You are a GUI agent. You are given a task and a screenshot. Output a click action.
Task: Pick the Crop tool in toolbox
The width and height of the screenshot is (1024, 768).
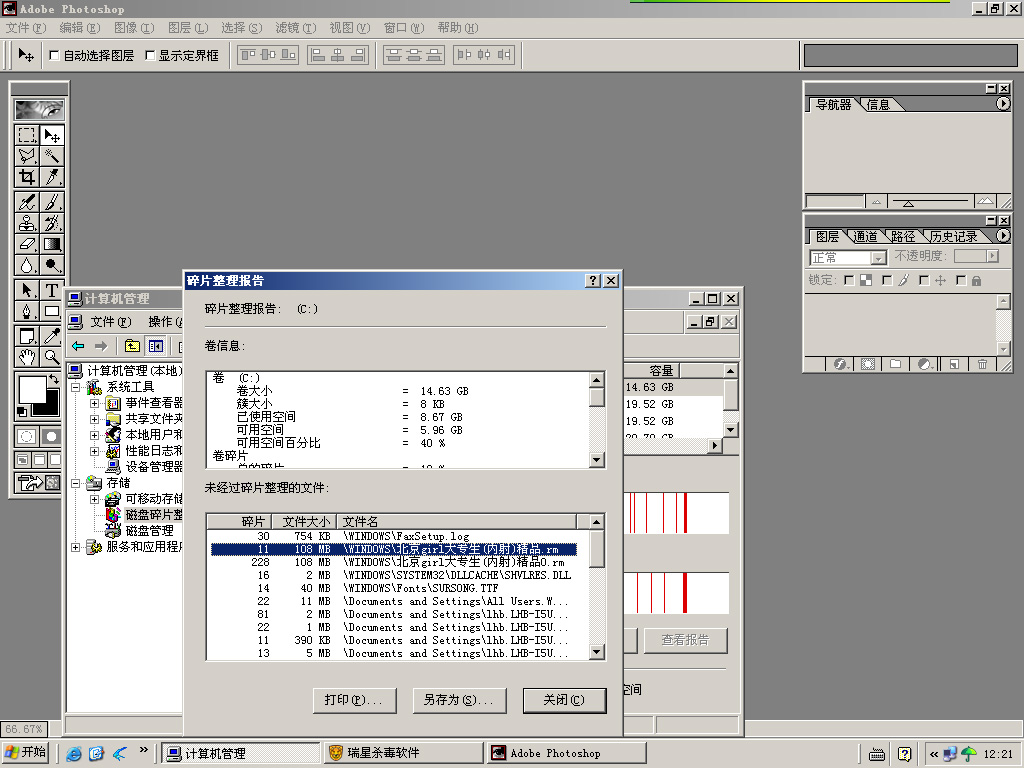27,177
